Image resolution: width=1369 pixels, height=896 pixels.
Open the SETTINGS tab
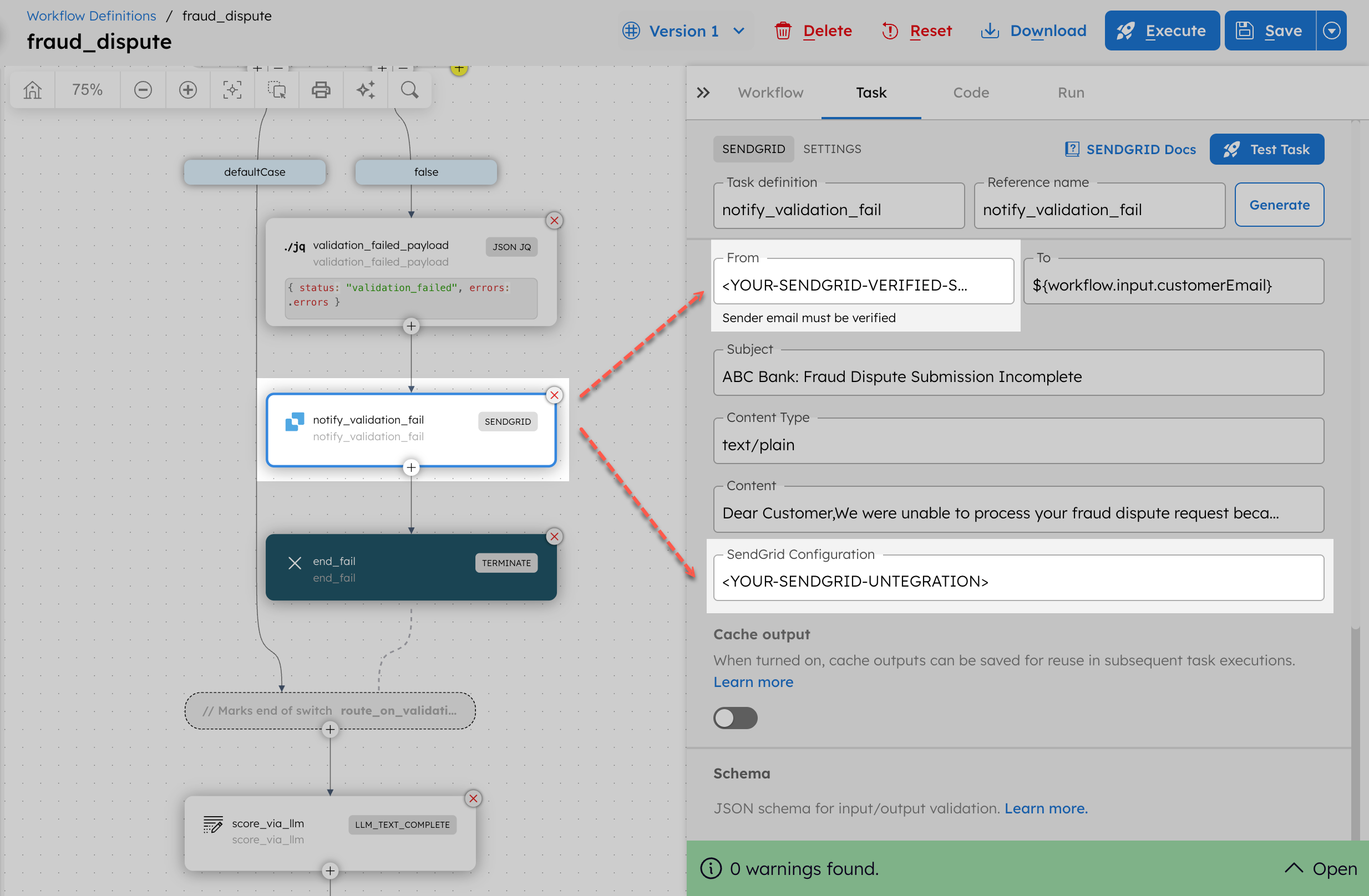[x=831, y=149]
